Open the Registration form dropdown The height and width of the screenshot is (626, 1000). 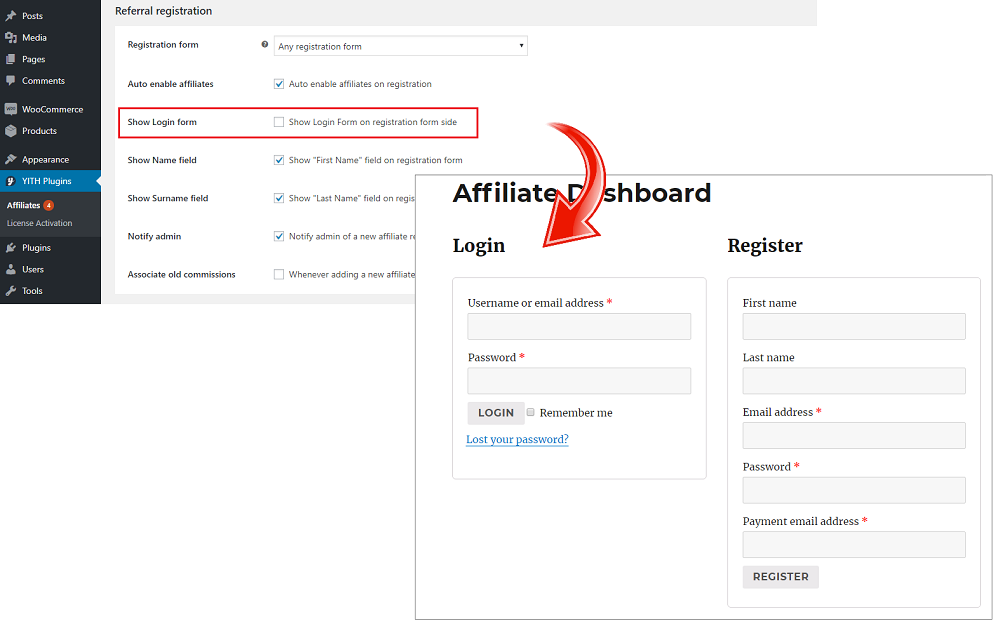[x=400, y=46]
